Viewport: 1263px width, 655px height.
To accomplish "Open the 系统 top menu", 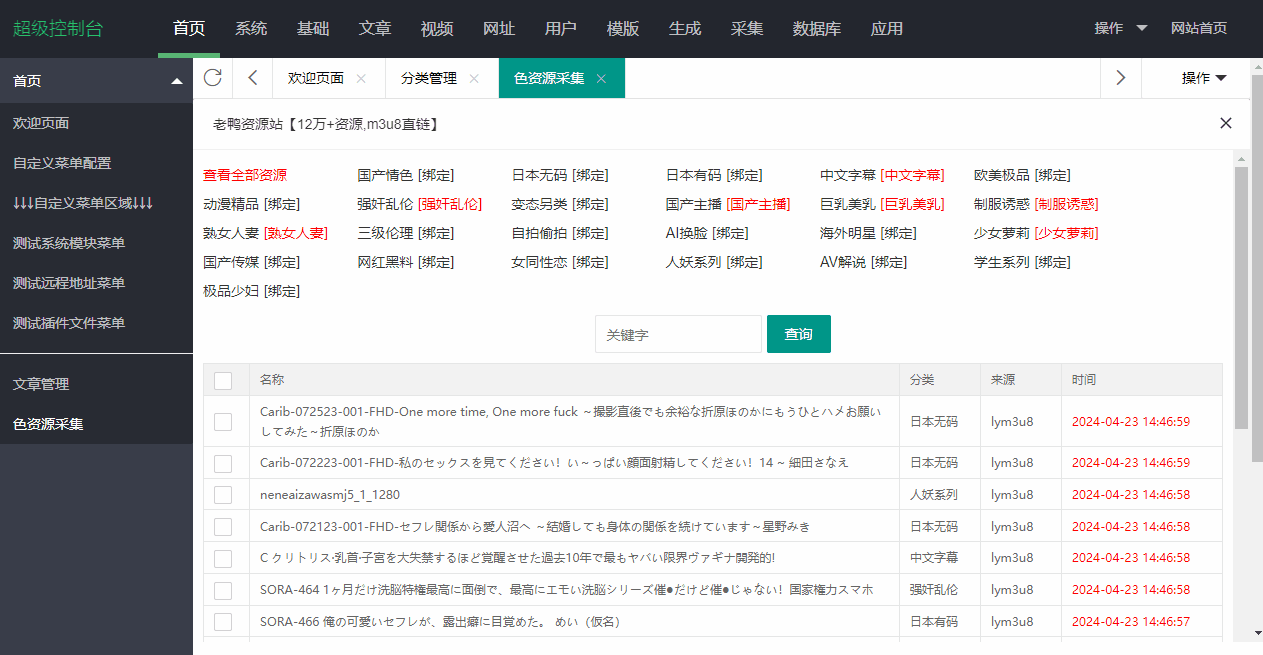I will pos(251,28).
